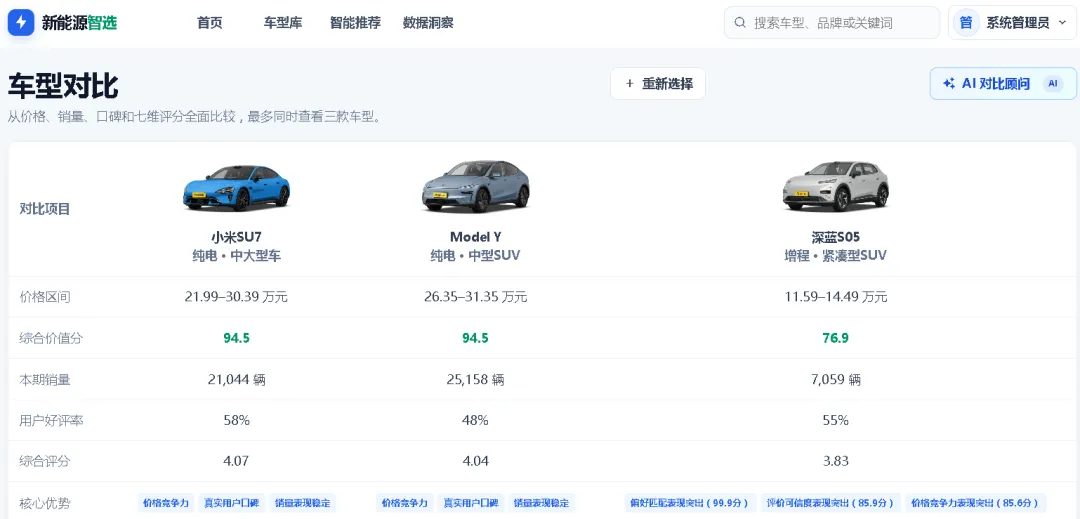
Task: Click the admin avatar icon 管
Action: tap(966, 23)
